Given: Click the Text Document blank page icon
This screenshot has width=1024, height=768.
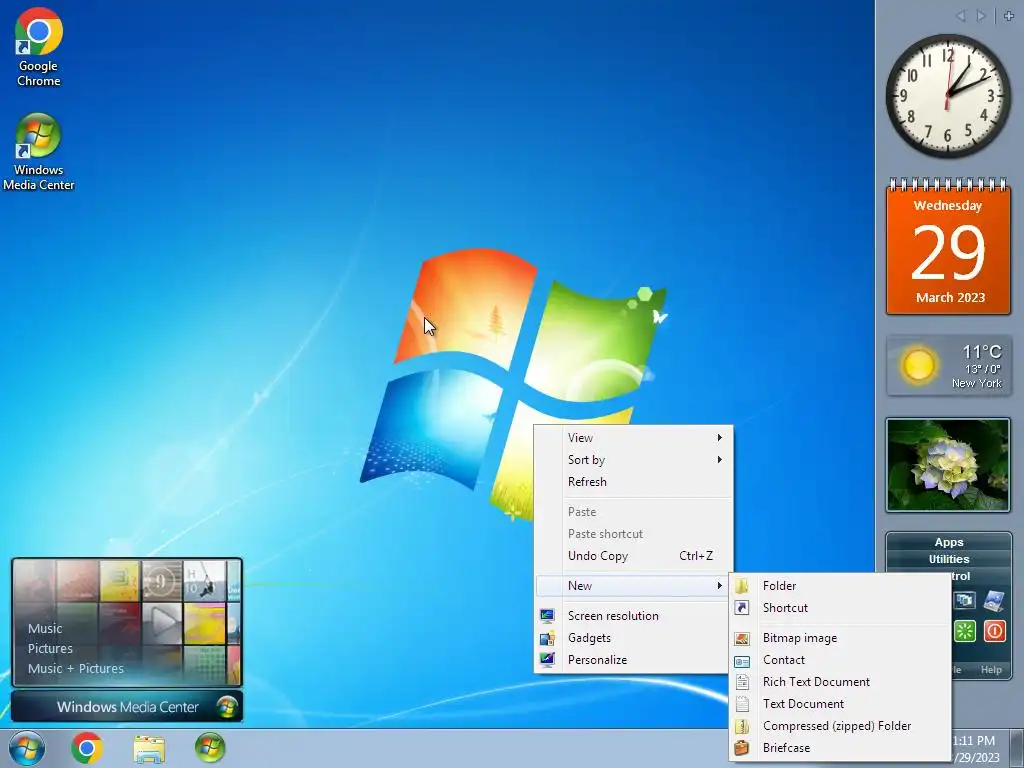Looking at the screenshot, I should point(742,704).
